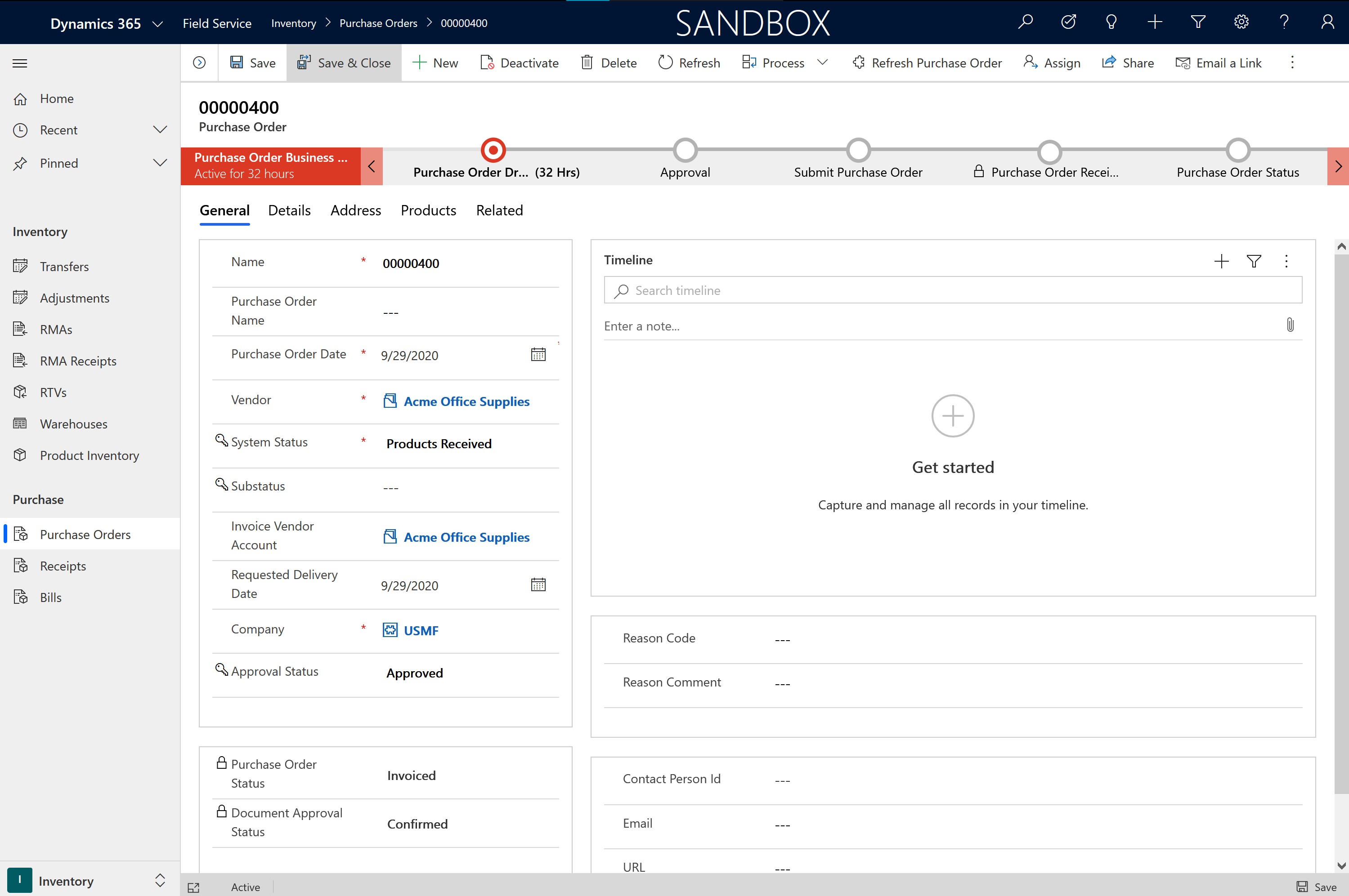Click the Refresh Purchase Order icon

click(854, 63)
